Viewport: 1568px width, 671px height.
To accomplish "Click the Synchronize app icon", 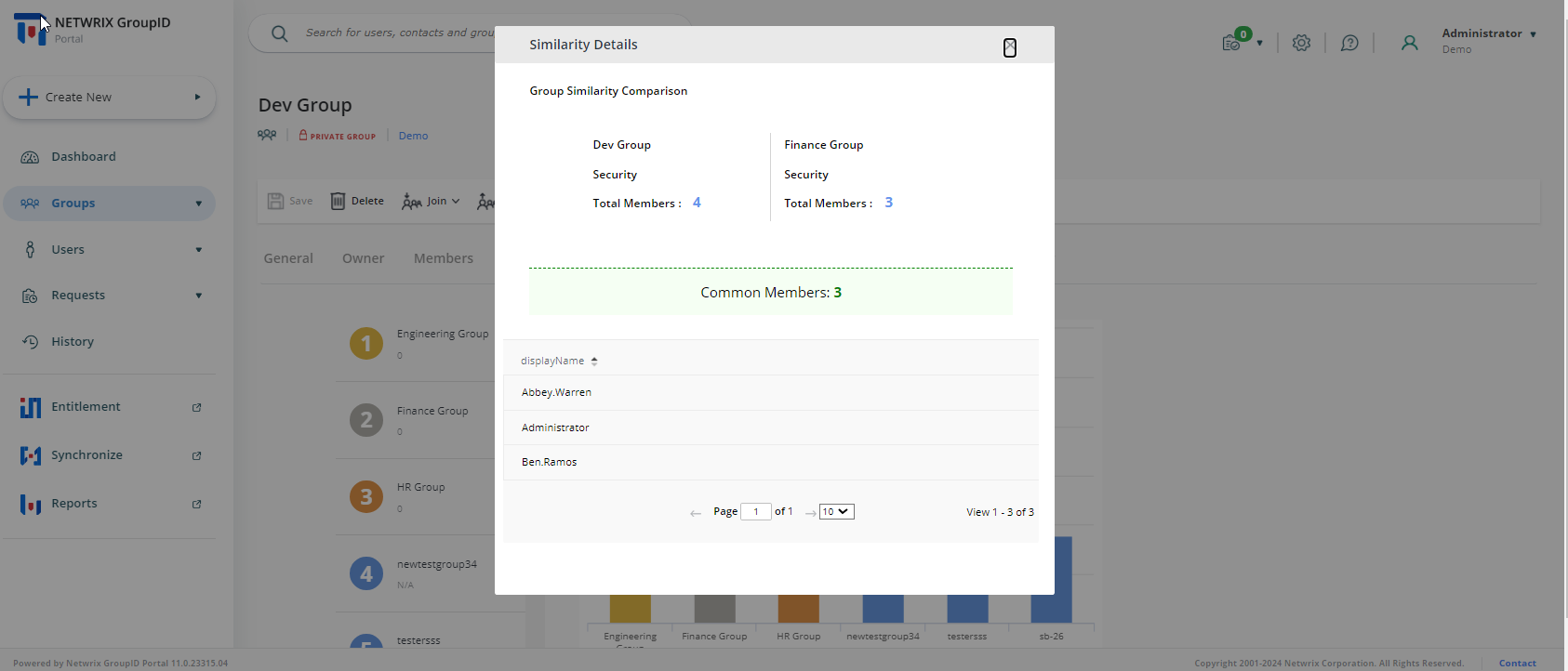I will tap(31, 455).
